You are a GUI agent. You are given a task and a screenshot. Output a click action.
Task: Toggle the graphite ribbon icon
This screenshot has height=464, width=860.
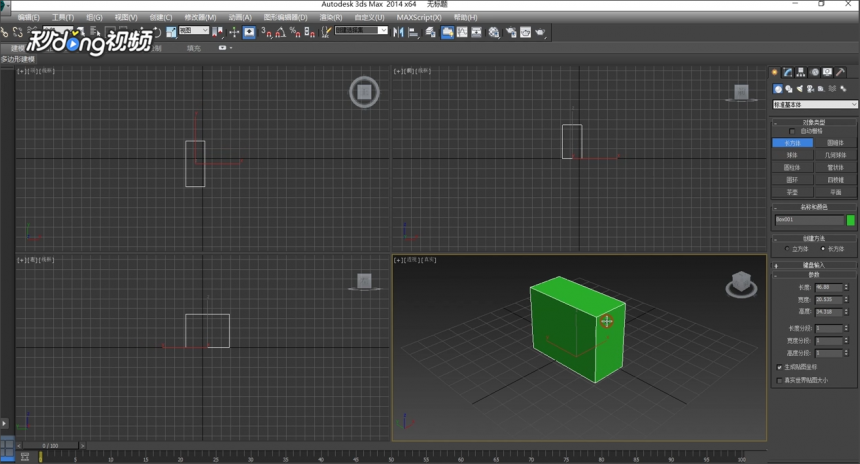(x=448, y=32)
